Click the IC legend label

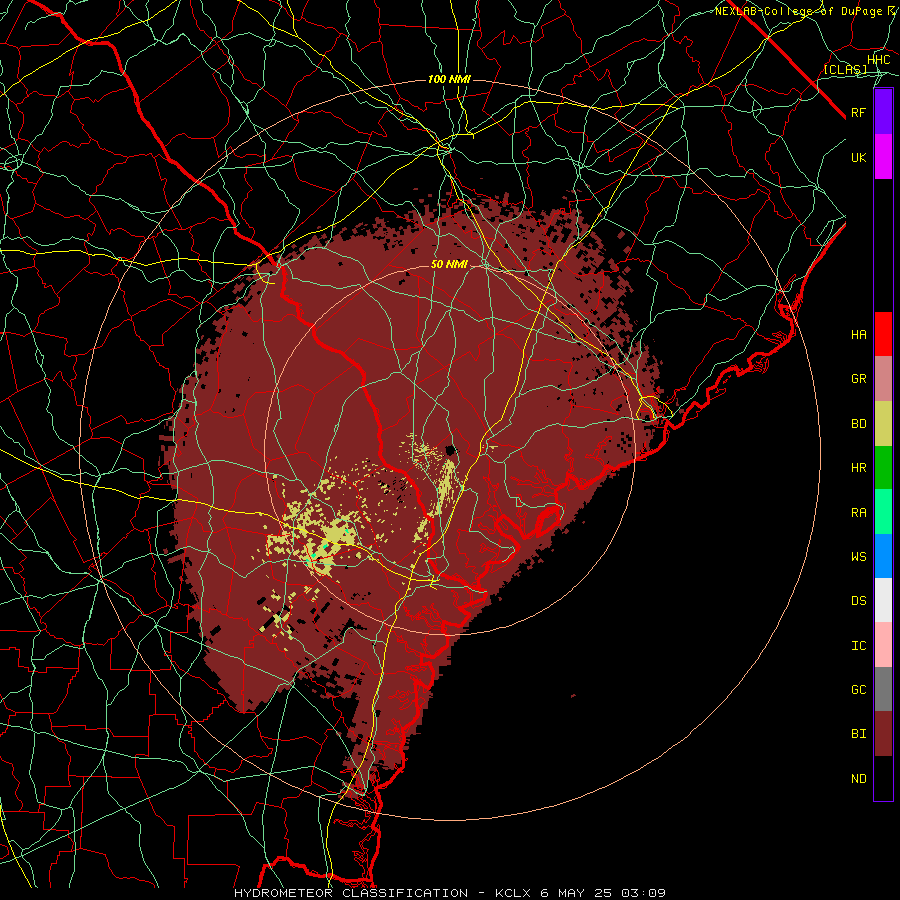[x=858, y=646]
